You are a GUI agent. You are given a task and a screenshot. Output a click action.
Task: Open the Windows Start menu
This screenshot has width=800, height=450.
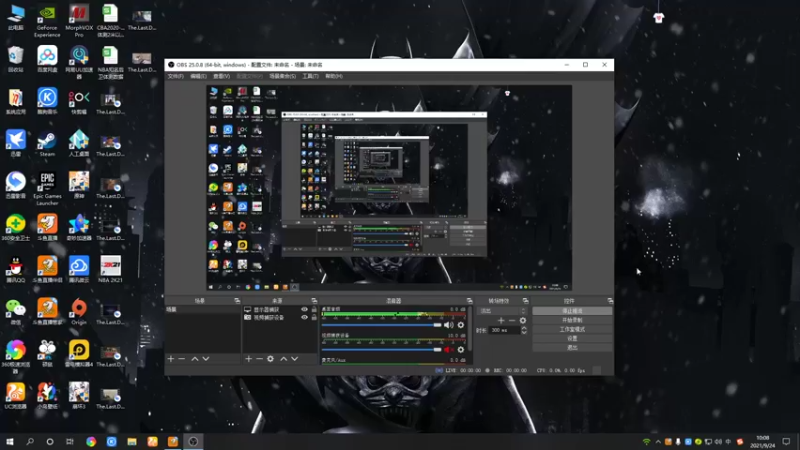[x=10, y=442]
